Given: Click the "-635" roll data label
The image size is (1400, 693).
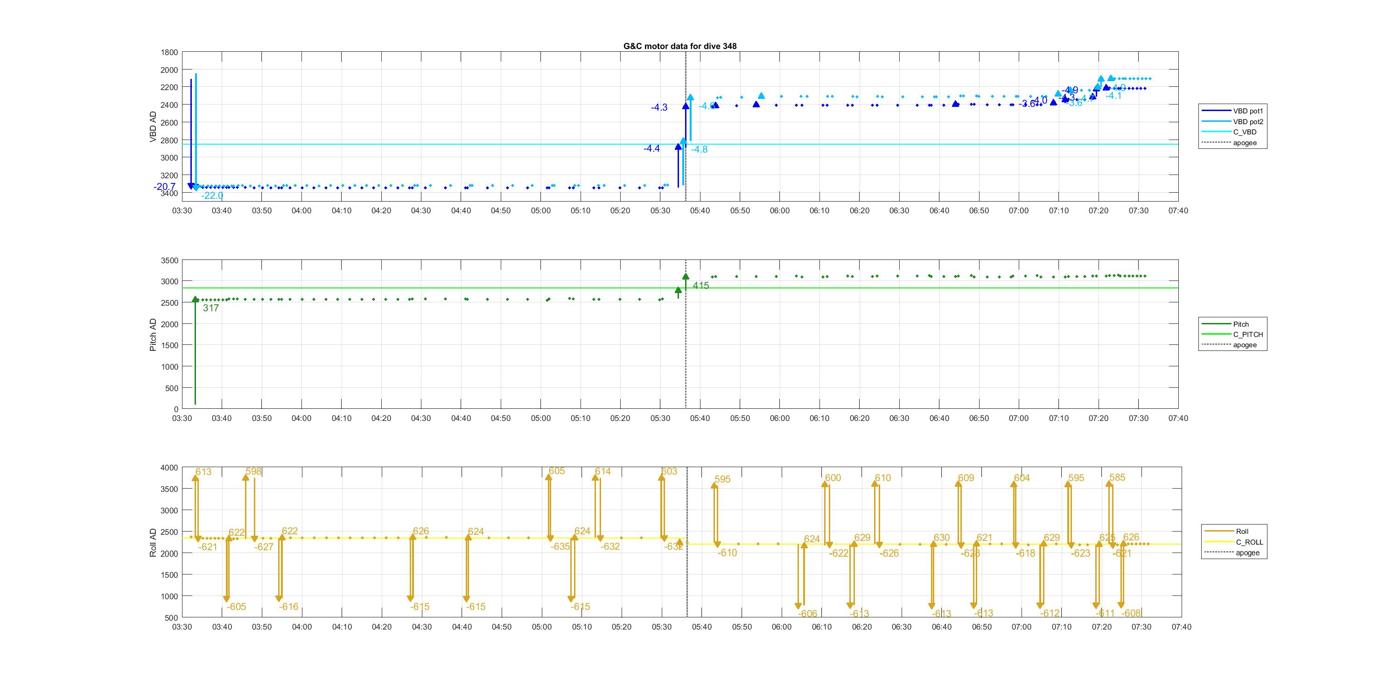Looking at the screenshot, I should pos(560,546).
